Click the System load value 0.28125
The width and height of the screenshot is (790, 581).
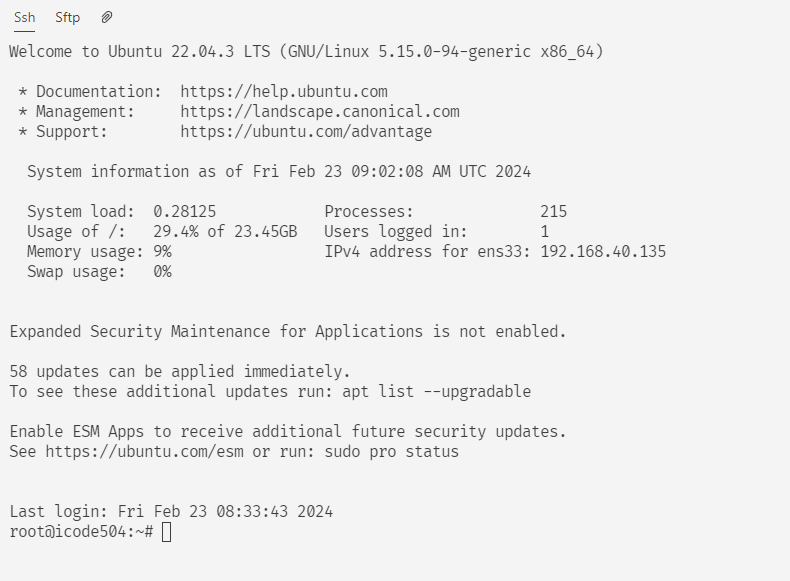[x=184, y=212]
